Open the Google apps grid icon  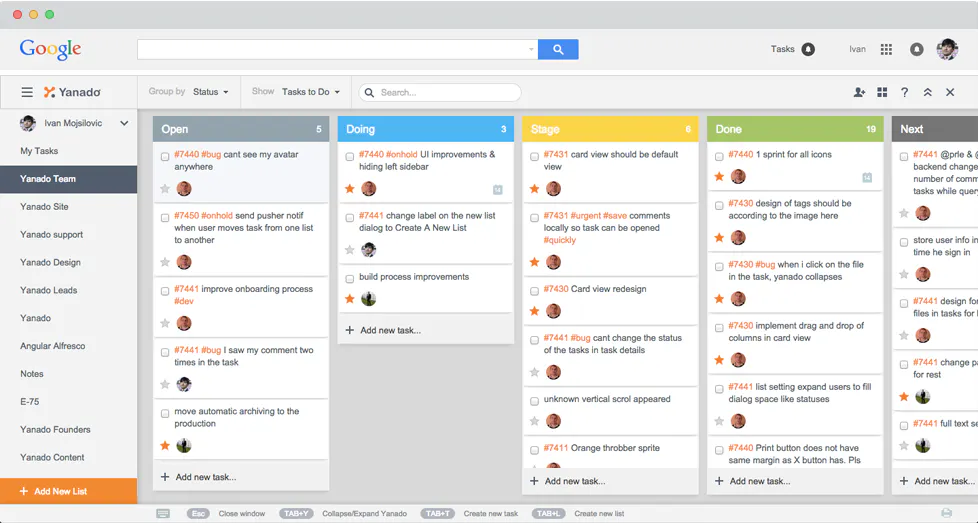click(886, 49)
